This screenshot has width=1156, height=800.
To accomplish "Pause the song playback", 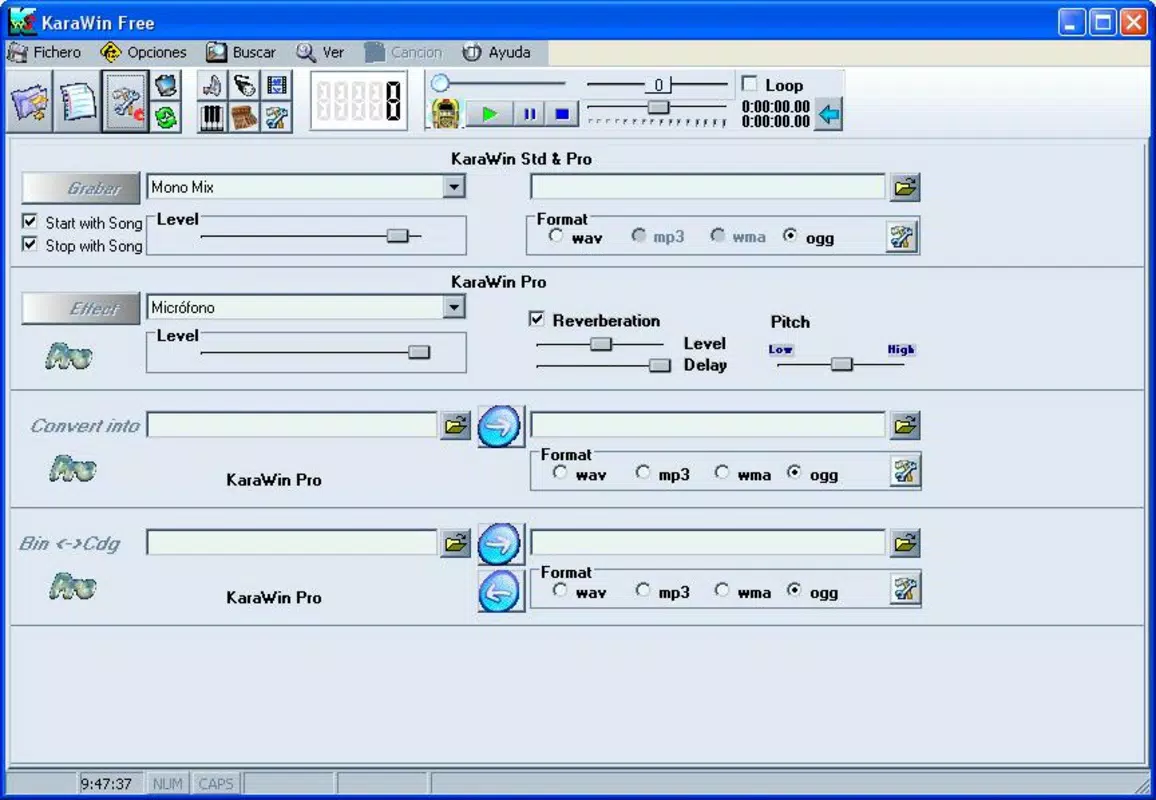I will (x=529, y=114).
